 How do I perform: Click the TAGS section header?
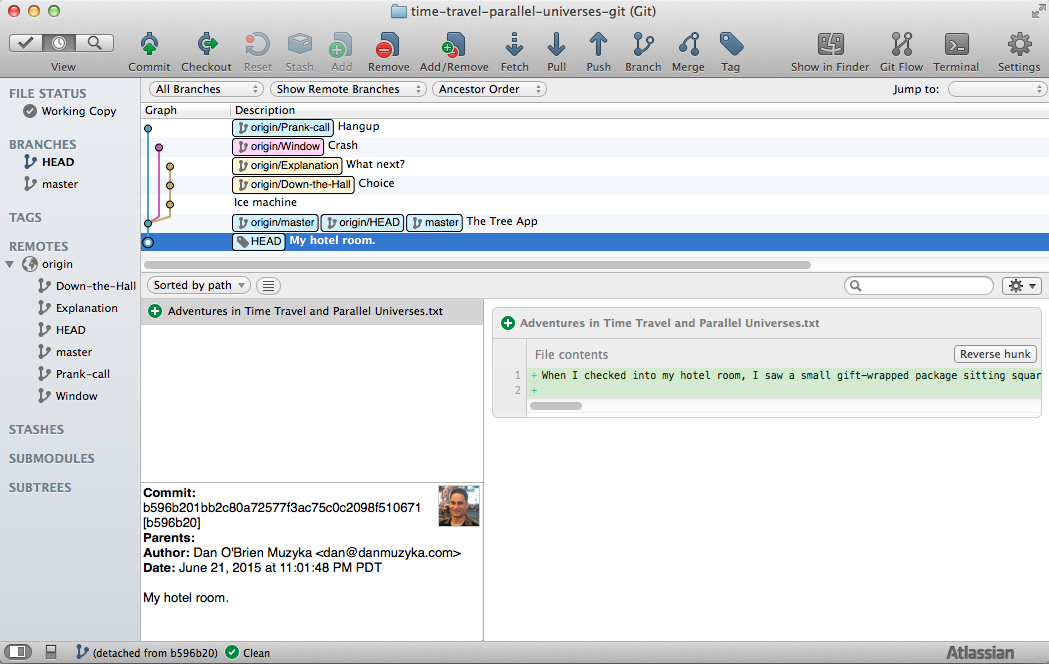(x=25, y=217)
